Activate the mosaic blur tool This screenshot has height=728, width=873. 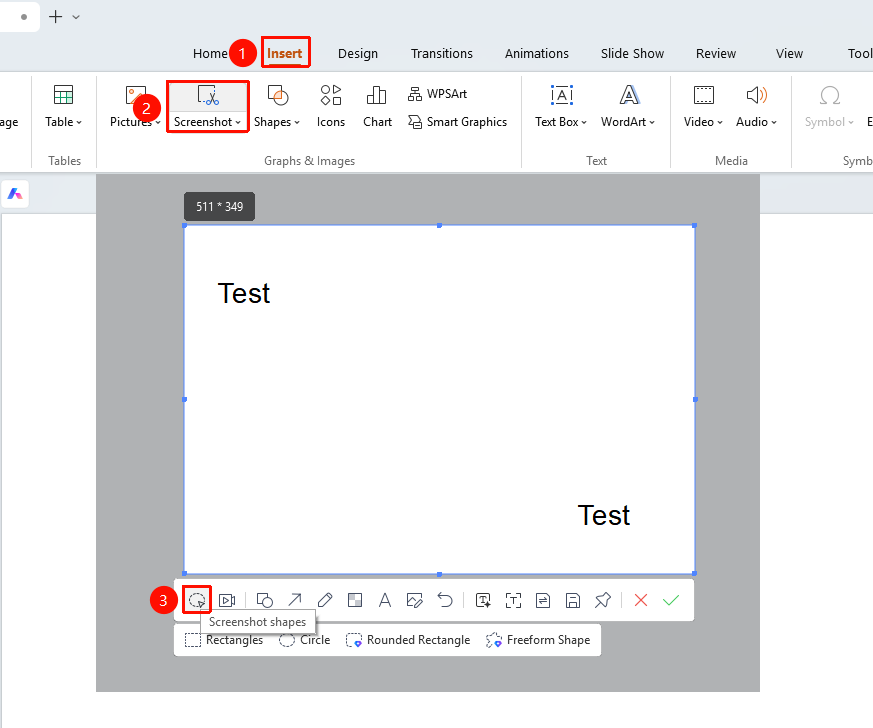point(355,600)
